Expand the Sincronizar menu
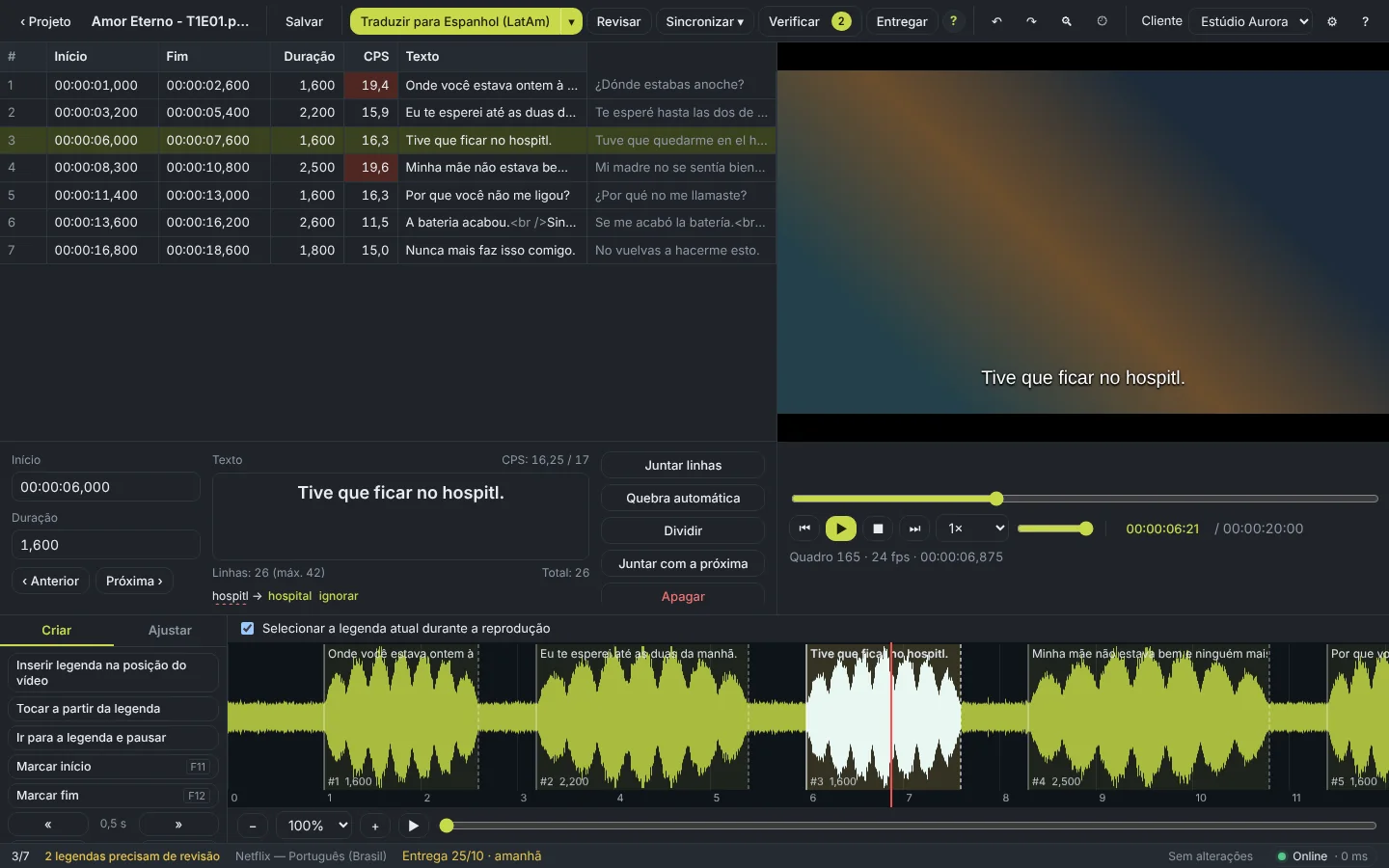The width and height of the screenshot is (1389, 868). pyautogui.click(x=705, y=21)
